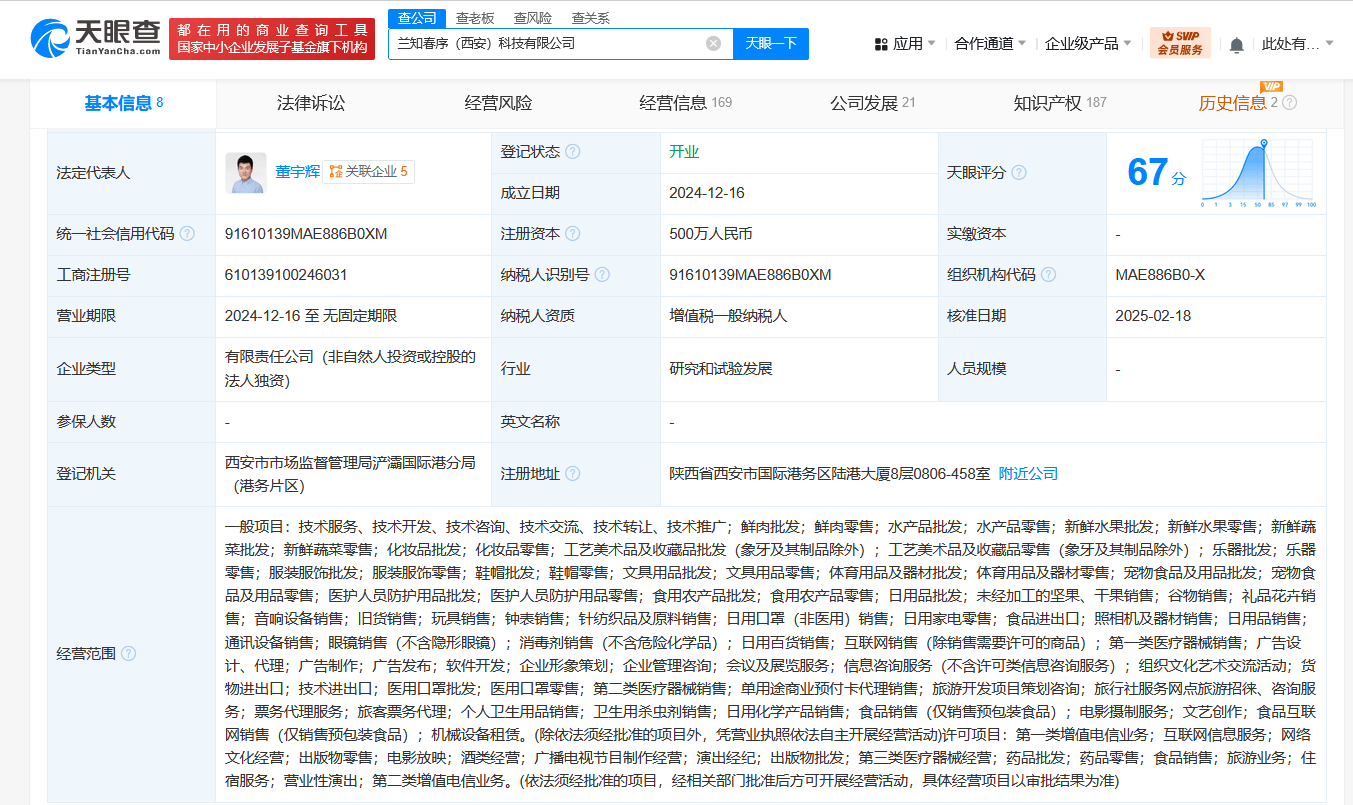Open the notification bell
The height and width of the screenshot is (805, 1353).
point(1237,44)
